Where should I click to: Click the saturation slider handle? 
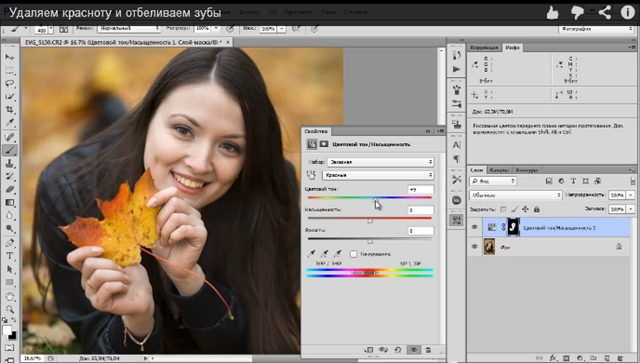tap(370, 220)
